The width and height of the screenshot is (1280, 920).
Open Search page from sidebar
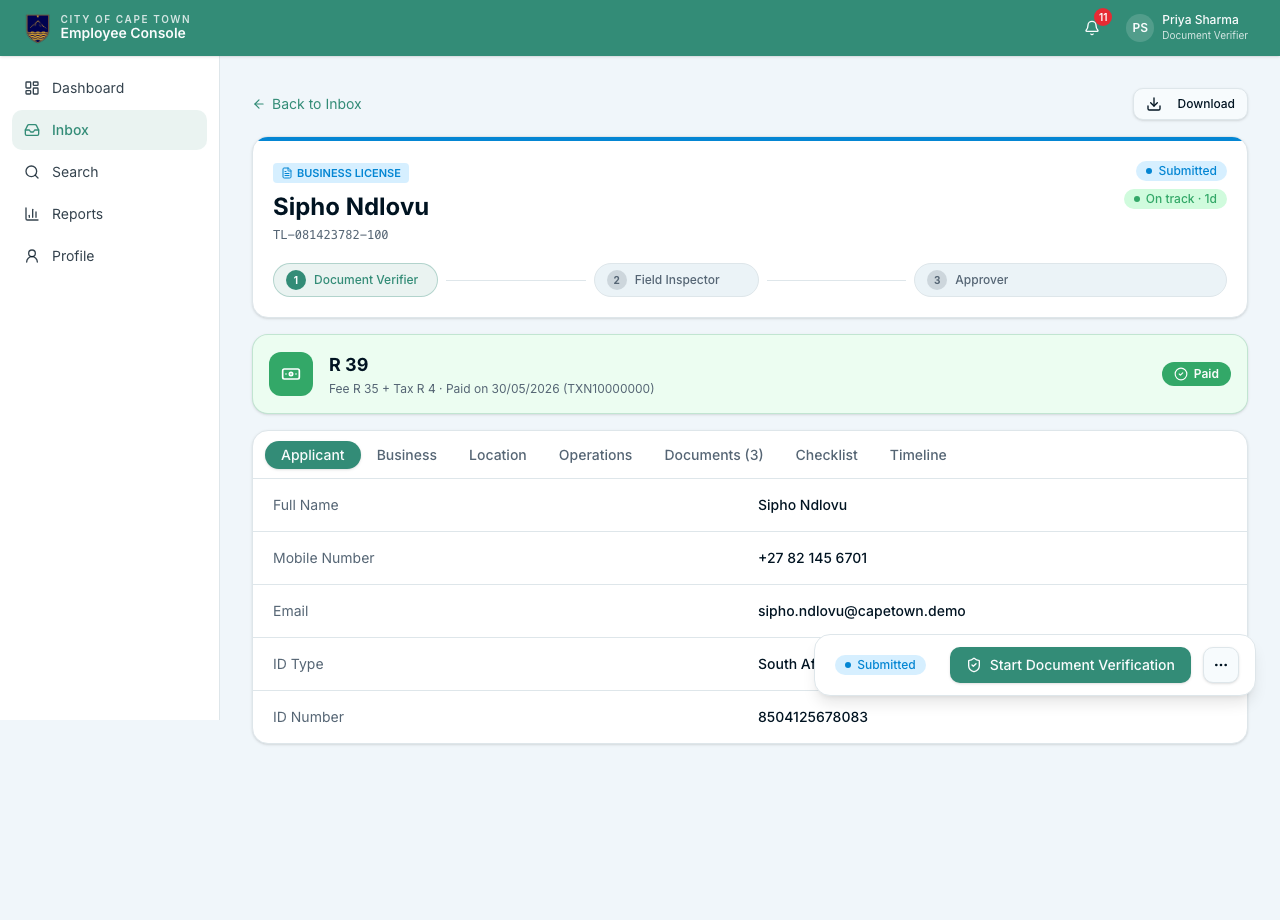point(109,172)
